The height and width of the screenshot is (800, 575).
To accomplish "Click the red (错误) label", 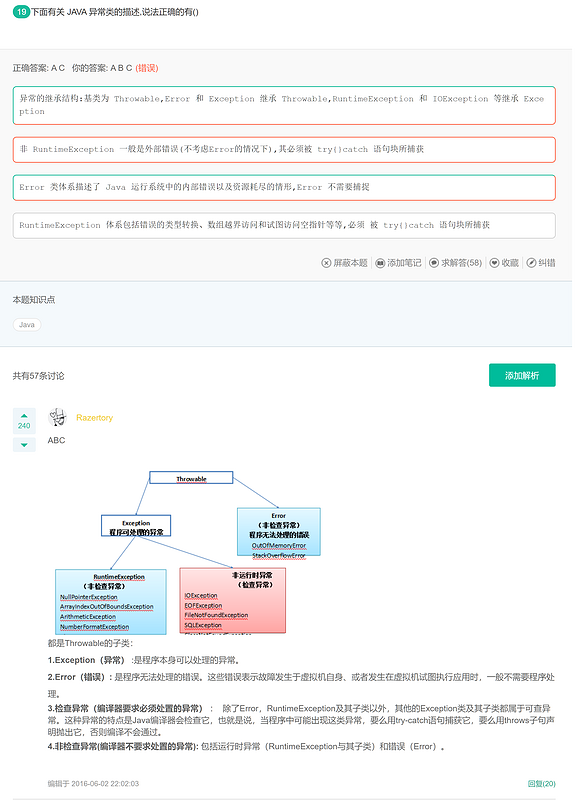I will (147, 68).
